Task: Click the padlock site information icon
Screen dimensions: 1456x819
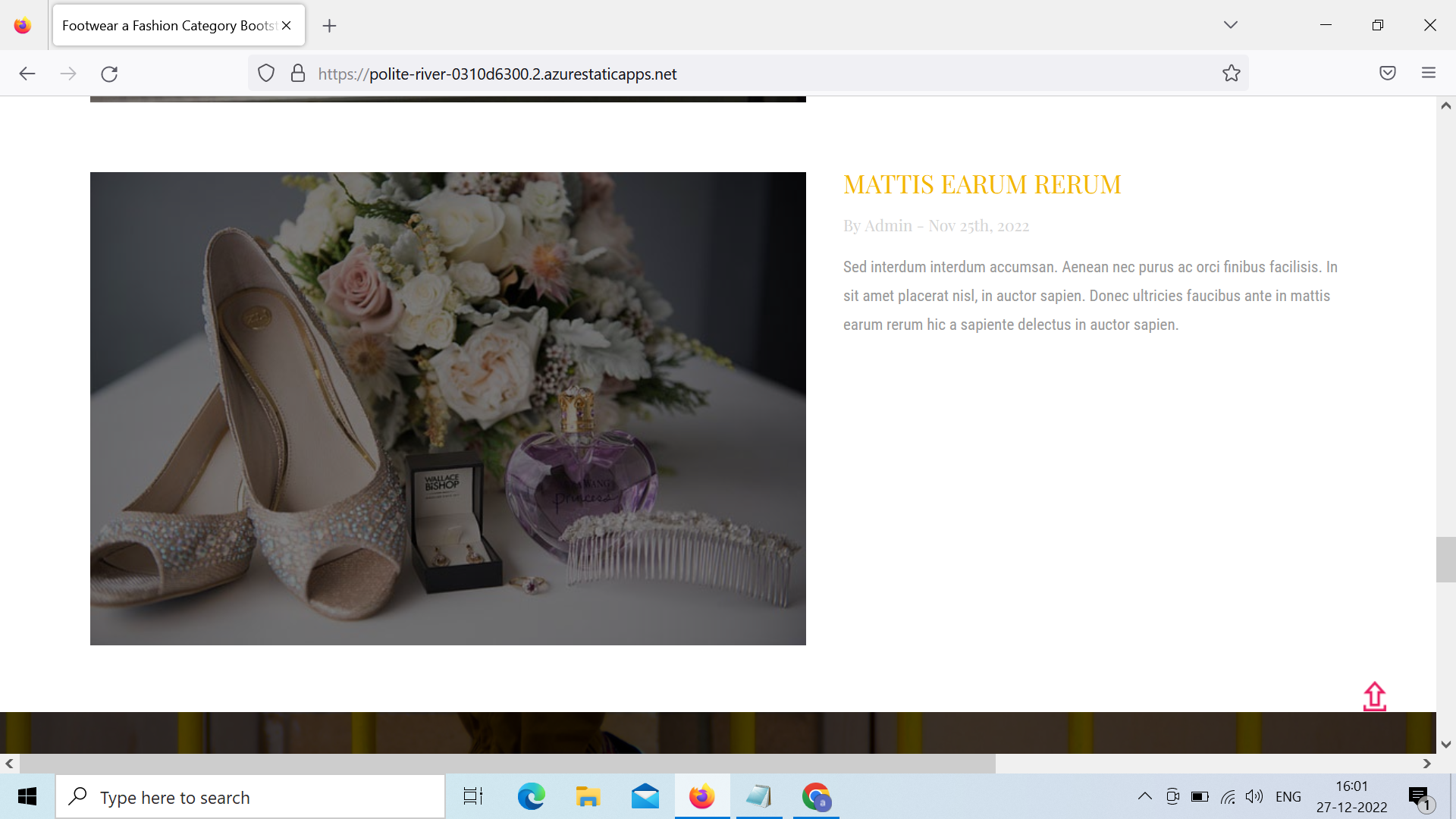Action: tap(298, 74)
